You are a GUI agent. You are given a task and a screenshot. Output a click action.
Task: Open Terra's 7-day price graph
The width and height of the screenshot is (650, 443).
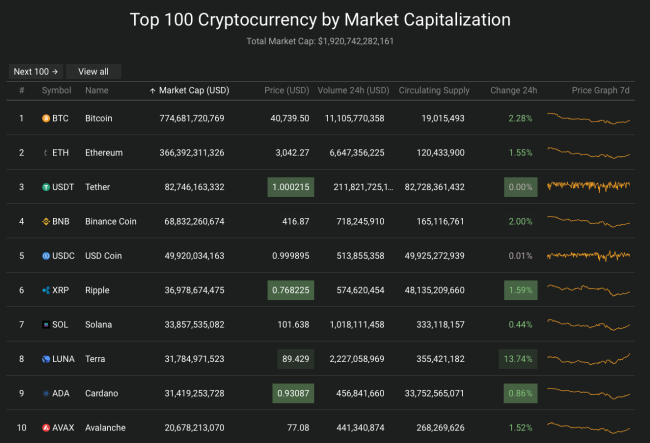589,359
